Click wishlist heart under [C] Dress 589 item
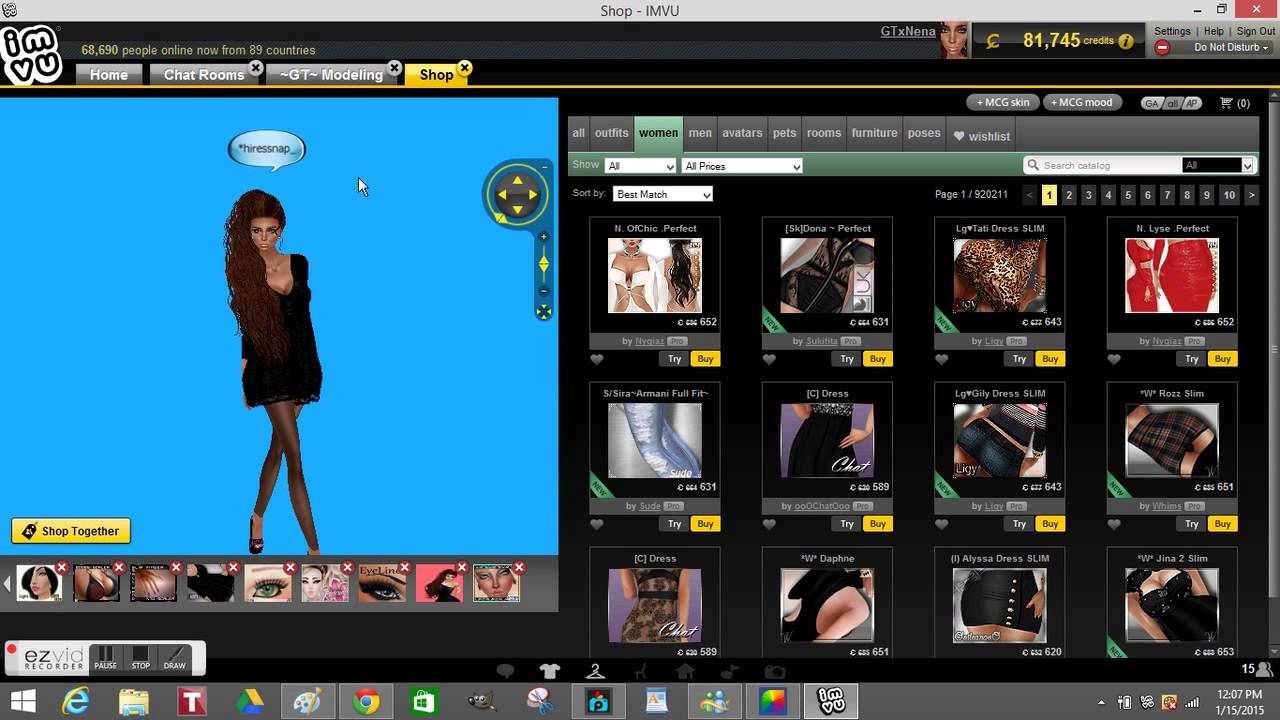This screenshot has height=720, width=1280. tap(769, 524)
